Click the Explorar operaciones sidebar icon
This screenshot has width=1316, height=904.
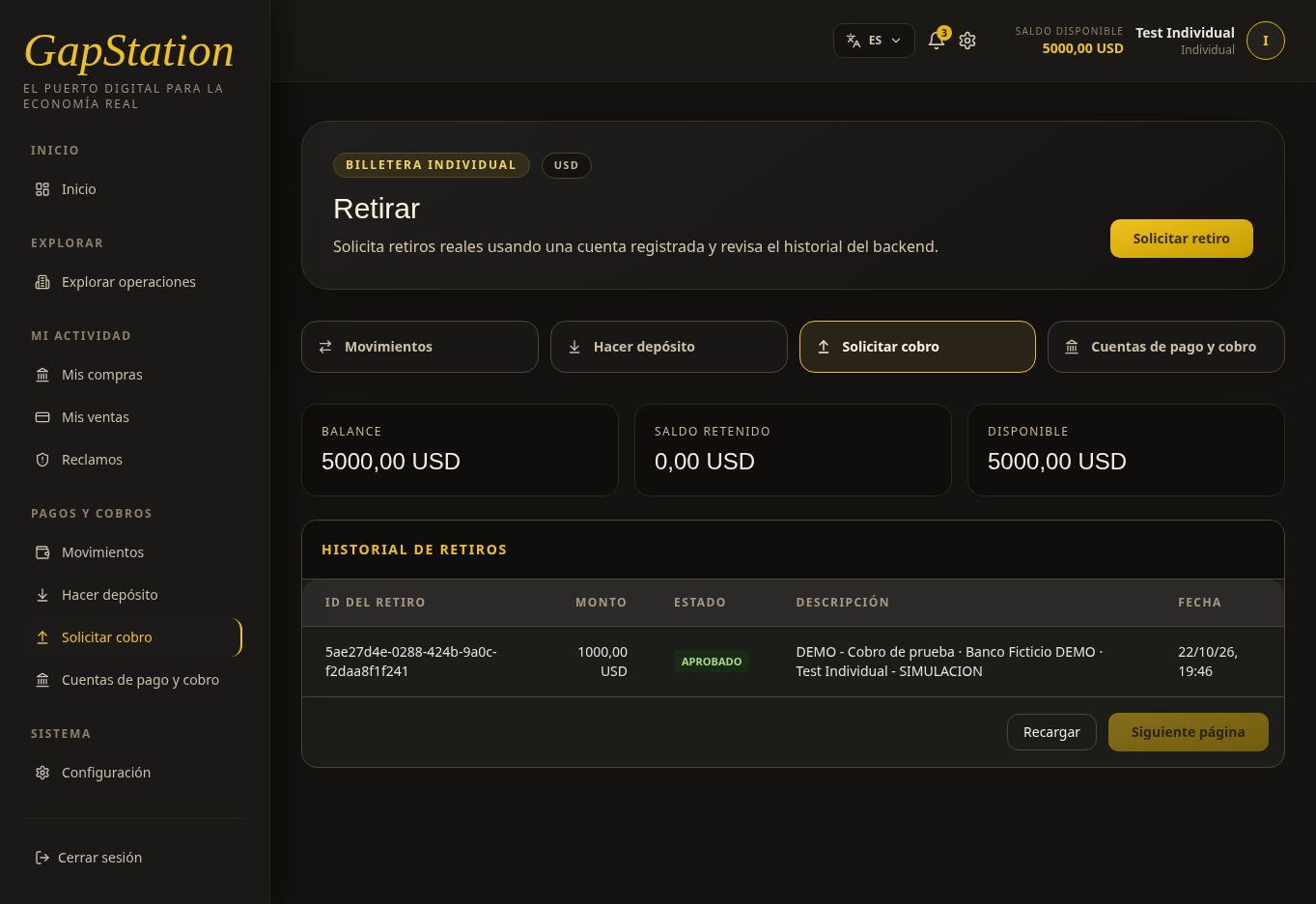(42, 282)
